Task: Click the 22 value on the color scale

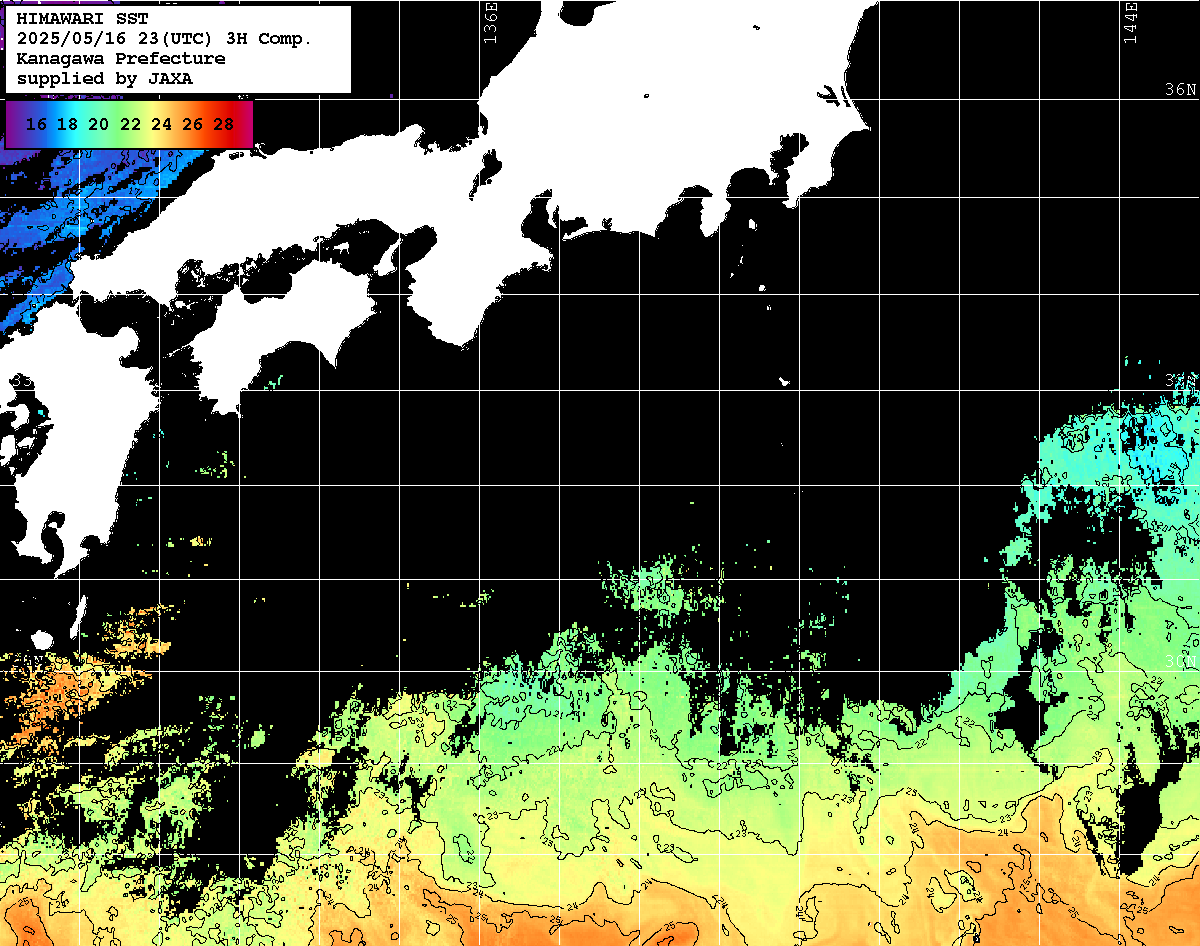Action: coord(130,125)
